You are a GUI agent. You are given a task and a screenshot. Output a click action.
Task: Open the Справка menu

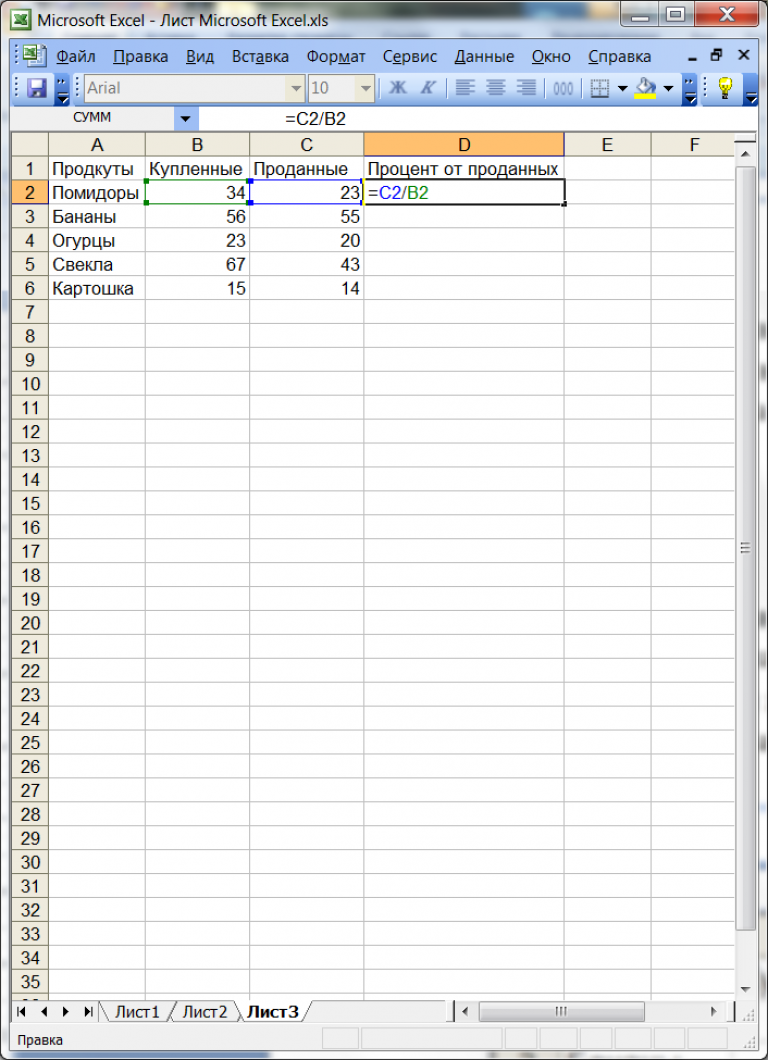pos(620,57)
